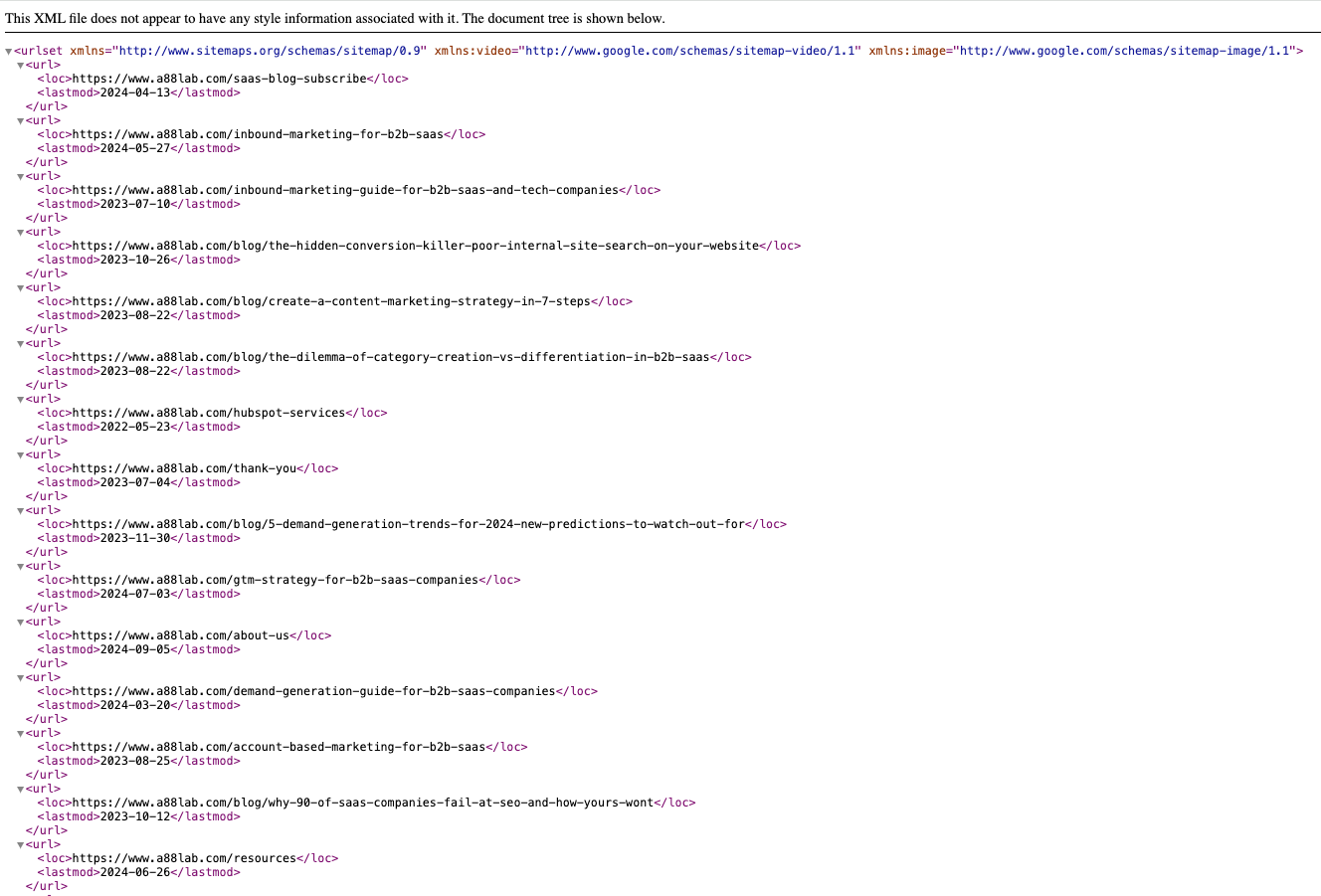
Task: Click the sitemap-image/1.1 namespace value
Action: 1126,51
